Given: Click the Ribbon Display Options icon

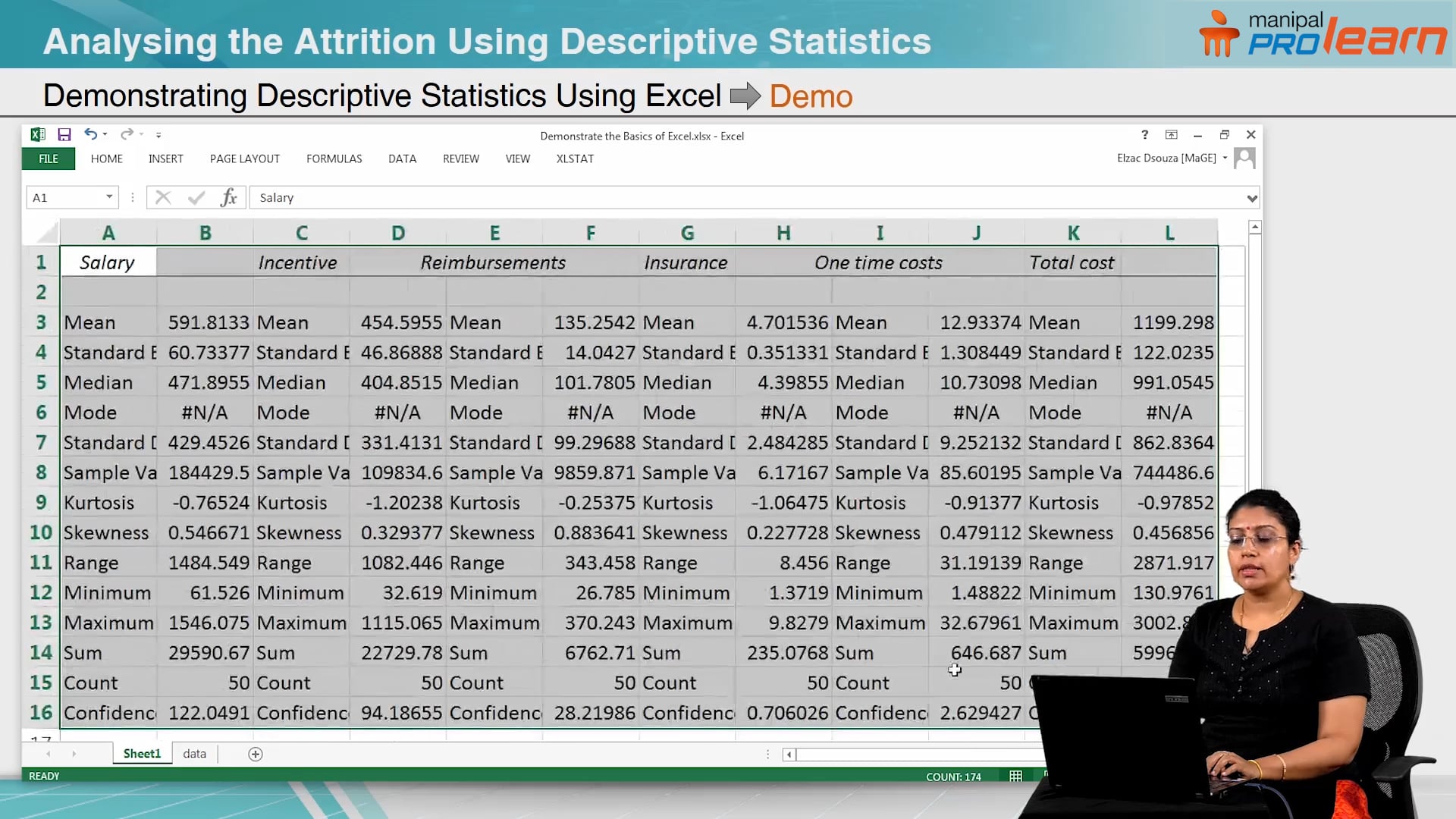Looking at the screenshot, I should 1172,135.
